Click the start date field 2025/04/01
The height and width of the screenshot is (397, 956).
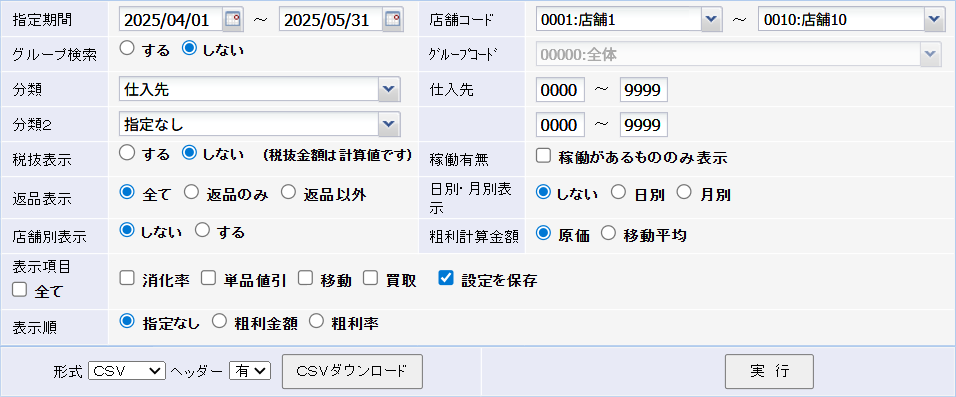(171, 20)
